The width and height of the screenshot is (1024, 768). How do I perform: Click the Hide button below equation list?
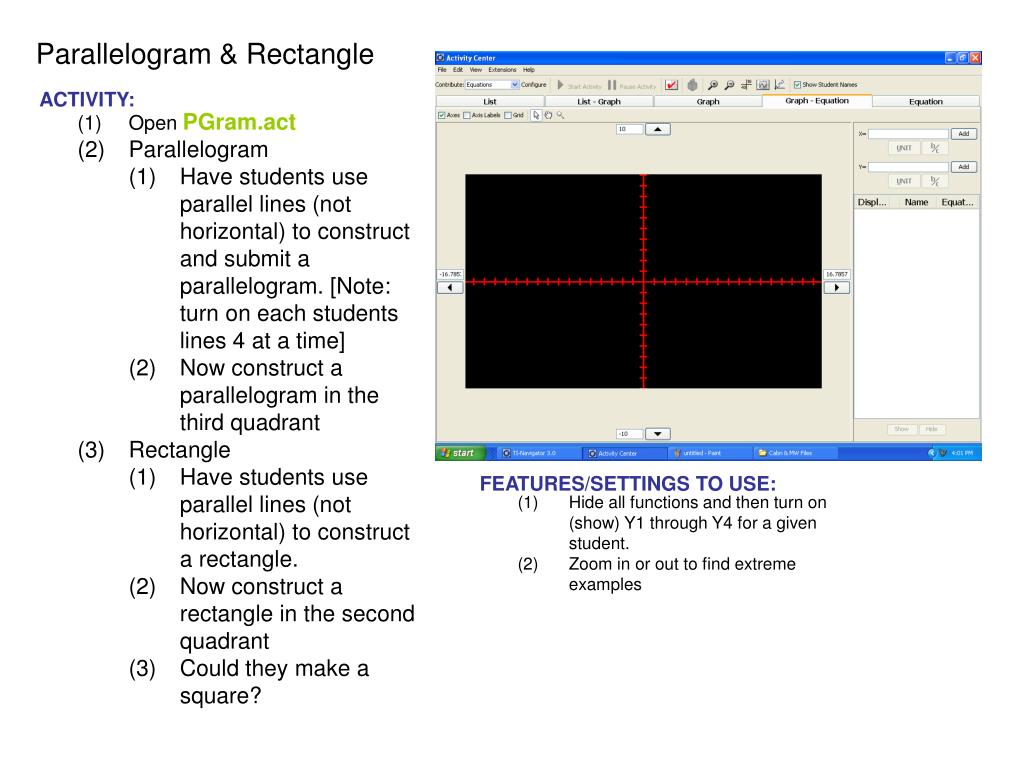click(x=932, y=429)
